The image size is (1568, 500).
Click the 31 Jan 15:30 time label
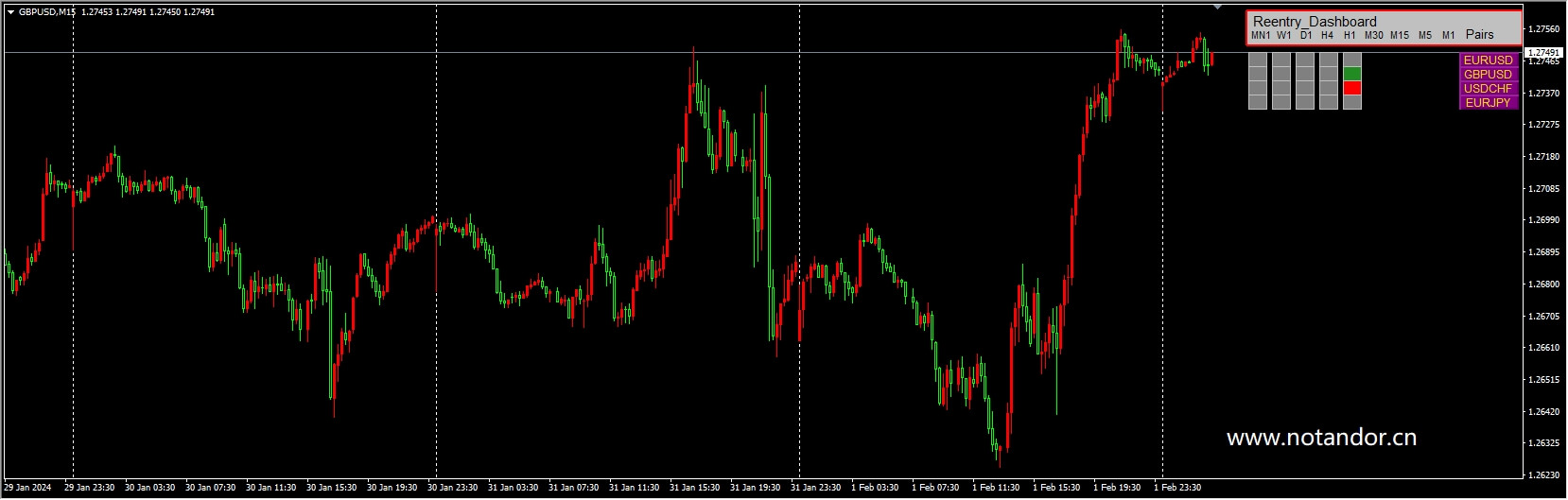click(695, 489)
